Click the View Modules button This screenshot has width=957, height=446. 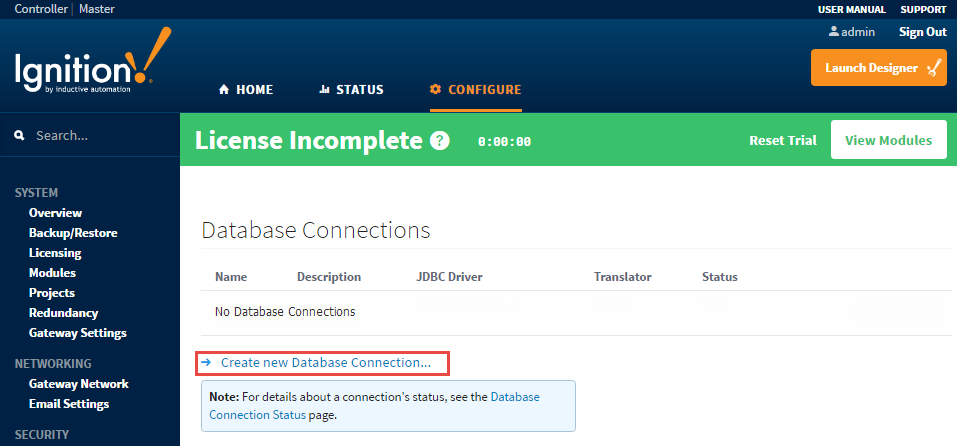(888, 140)
